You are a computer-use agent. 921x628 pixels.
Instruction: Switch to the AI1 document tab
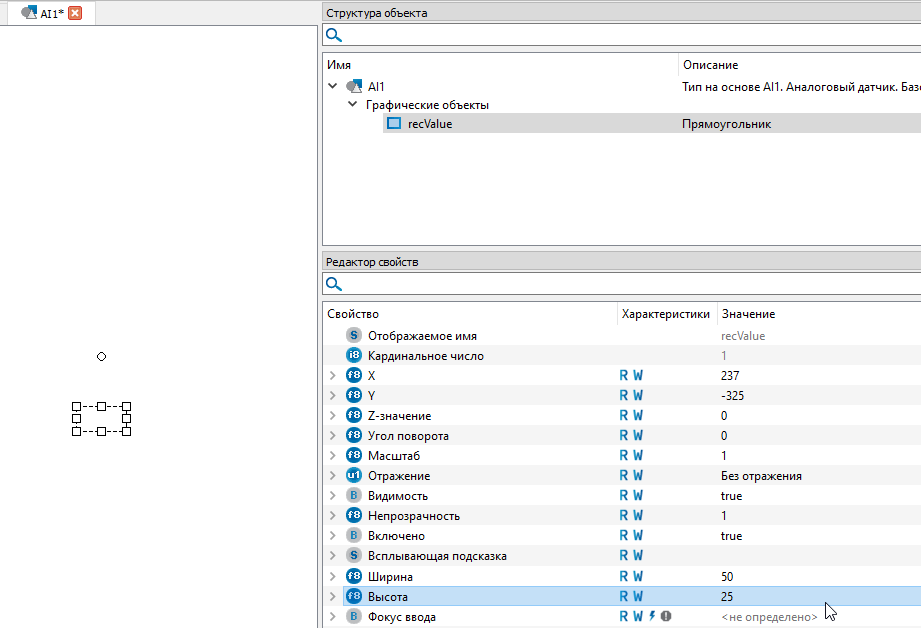coord(45,13)
